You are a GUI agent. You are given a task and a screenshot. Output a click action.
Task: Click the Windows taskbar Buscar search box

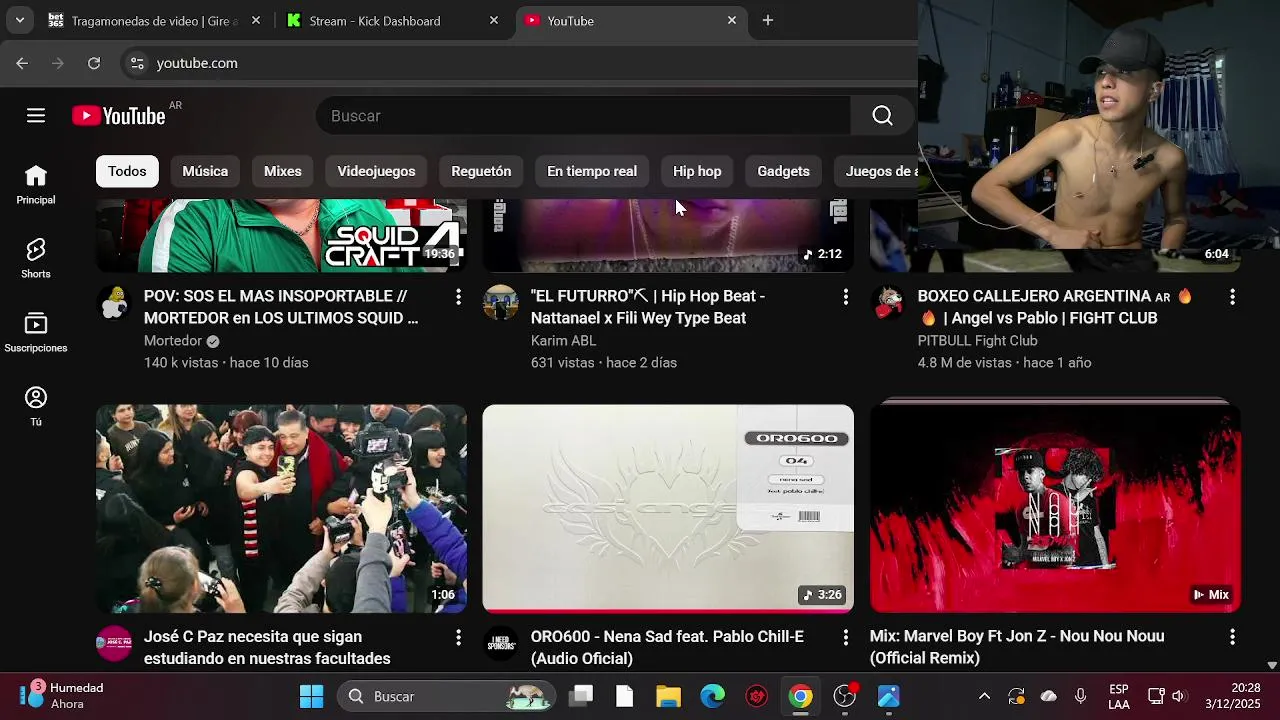pyautogui.click(x=447, y=696)
